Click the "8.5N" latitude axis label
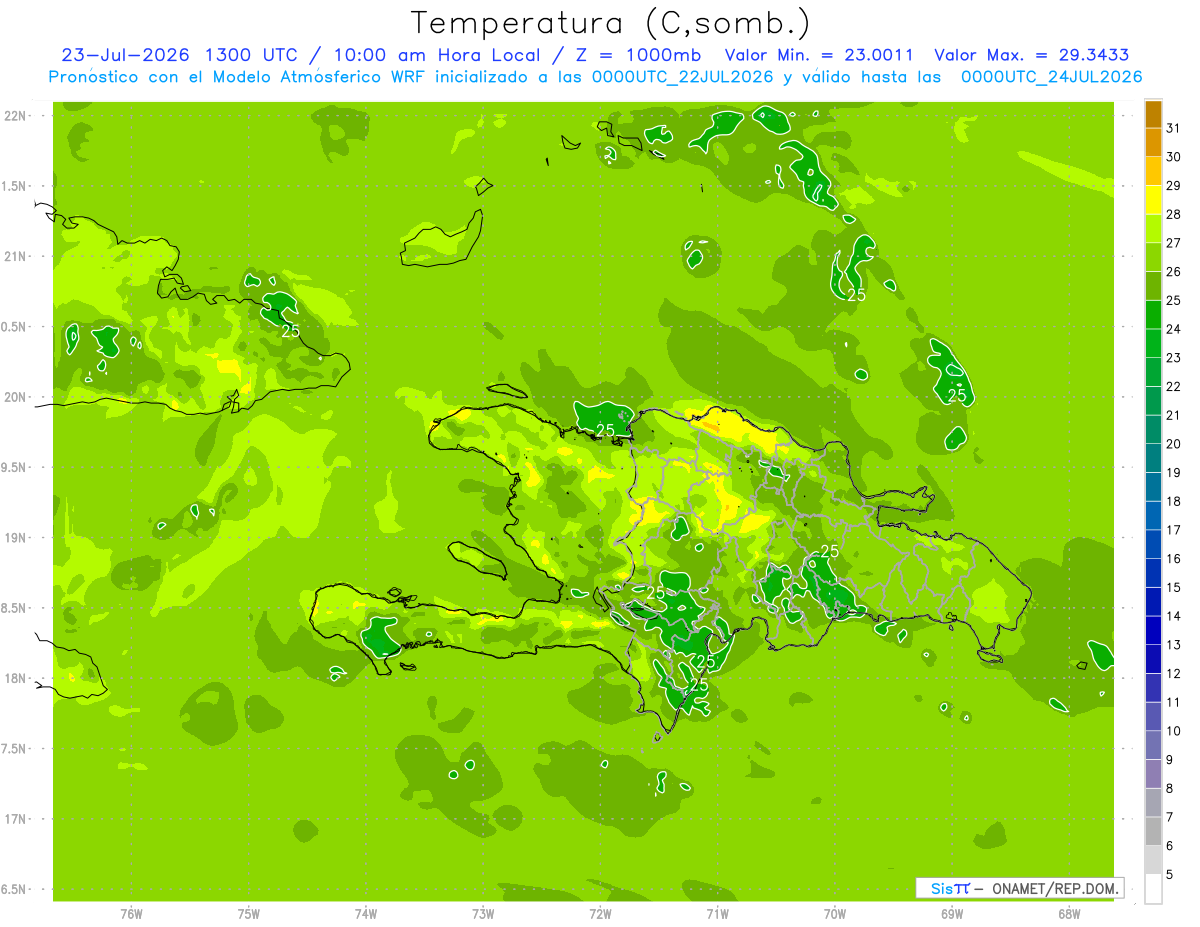This screenshot has width=1200, height=927. 14,608
